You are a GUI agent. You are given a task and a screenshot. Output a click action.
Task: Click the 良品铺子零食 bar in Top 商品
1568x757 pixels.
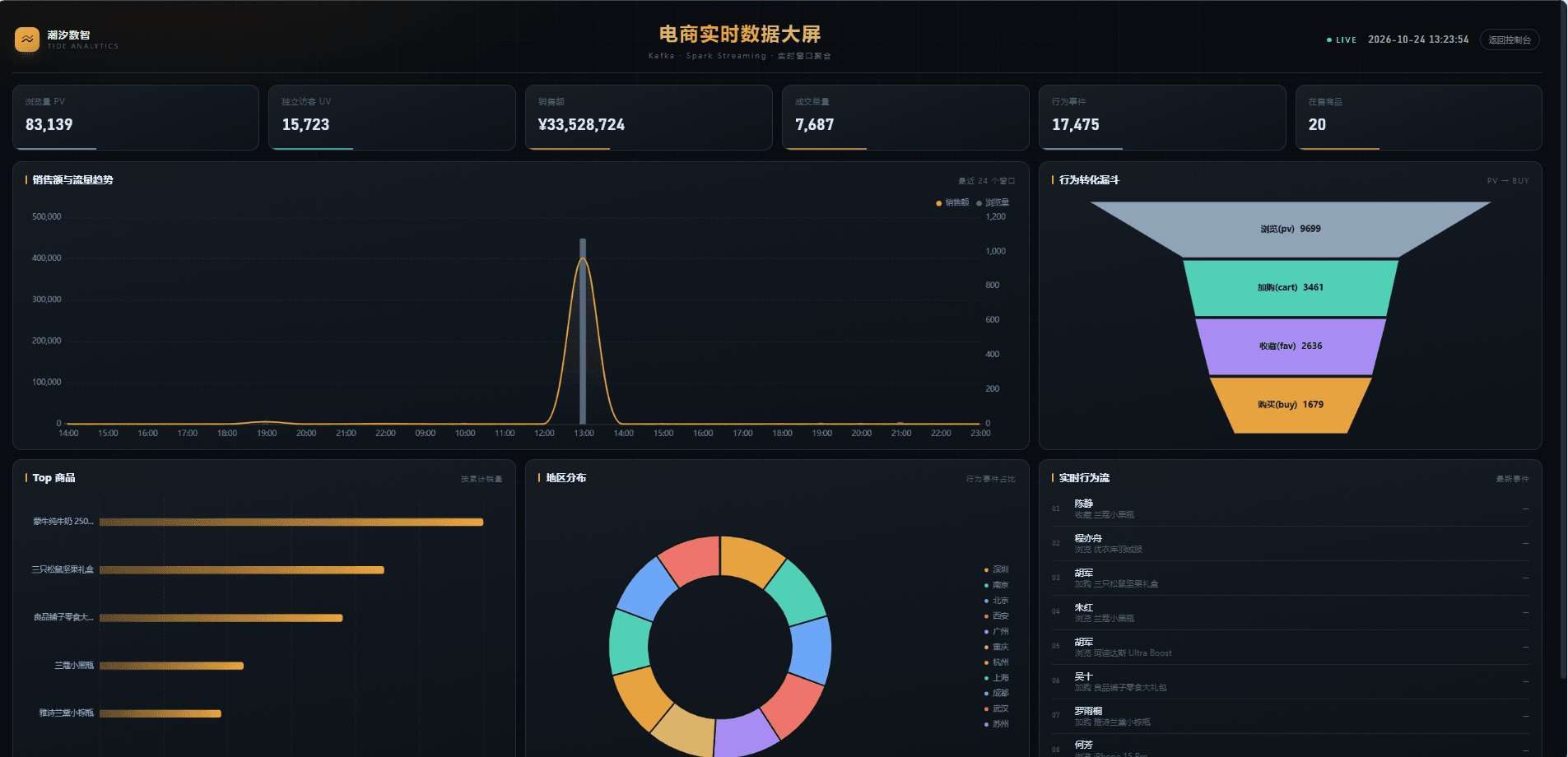[x=221, y=618]
